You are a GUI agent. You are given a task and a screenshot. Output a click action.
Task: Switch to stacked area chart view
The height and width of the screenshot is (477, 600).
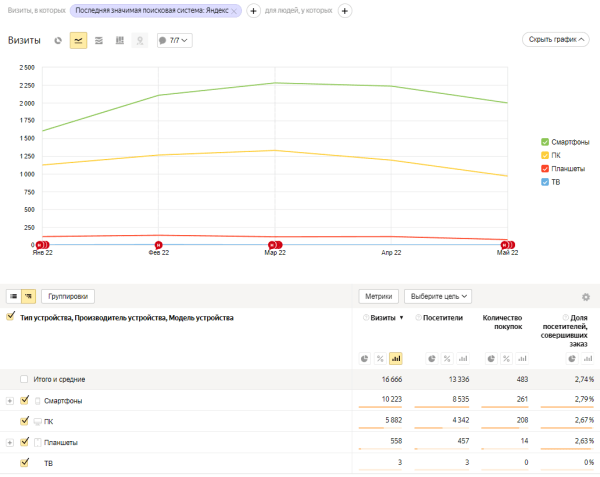click(99, 41)
